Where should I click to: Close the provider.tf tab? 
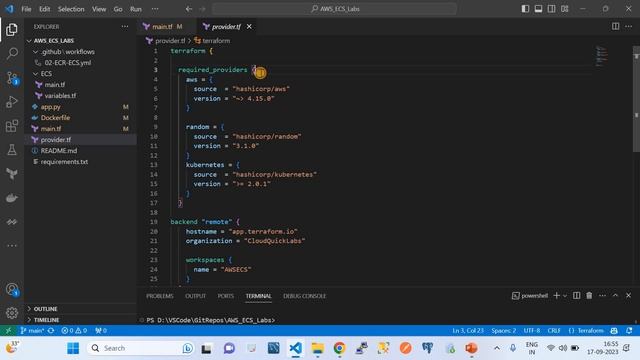tap(249, 27)
